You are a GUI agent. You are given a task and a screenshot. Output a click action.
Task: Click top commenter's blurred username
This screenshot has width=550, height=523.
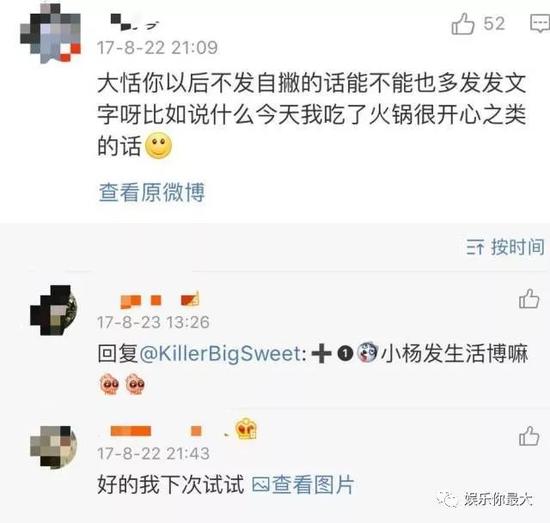(135, 22)
